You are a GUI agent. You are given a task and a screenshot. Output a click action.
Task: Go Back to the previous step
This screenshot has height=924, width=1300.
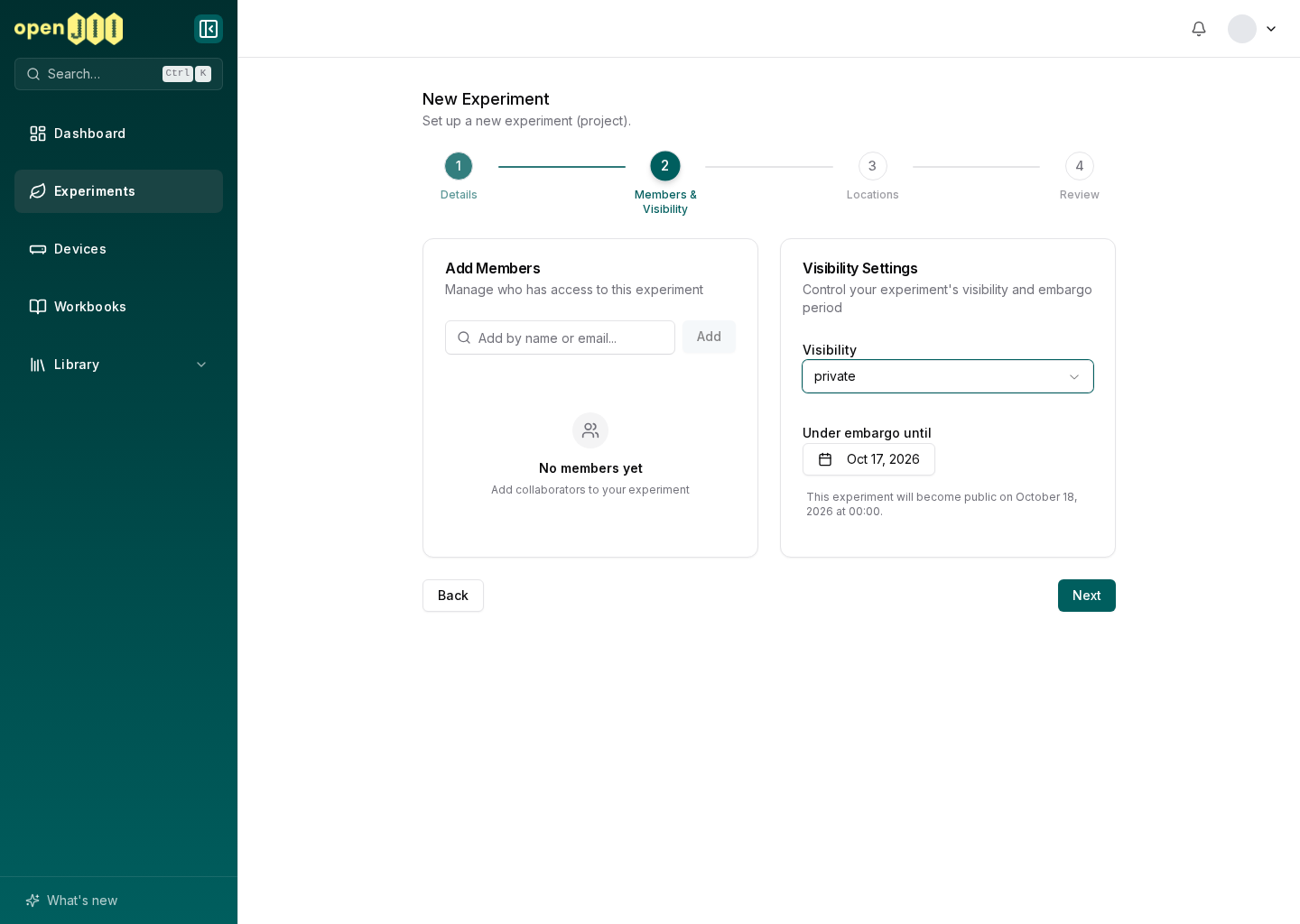tap(453, 596)
